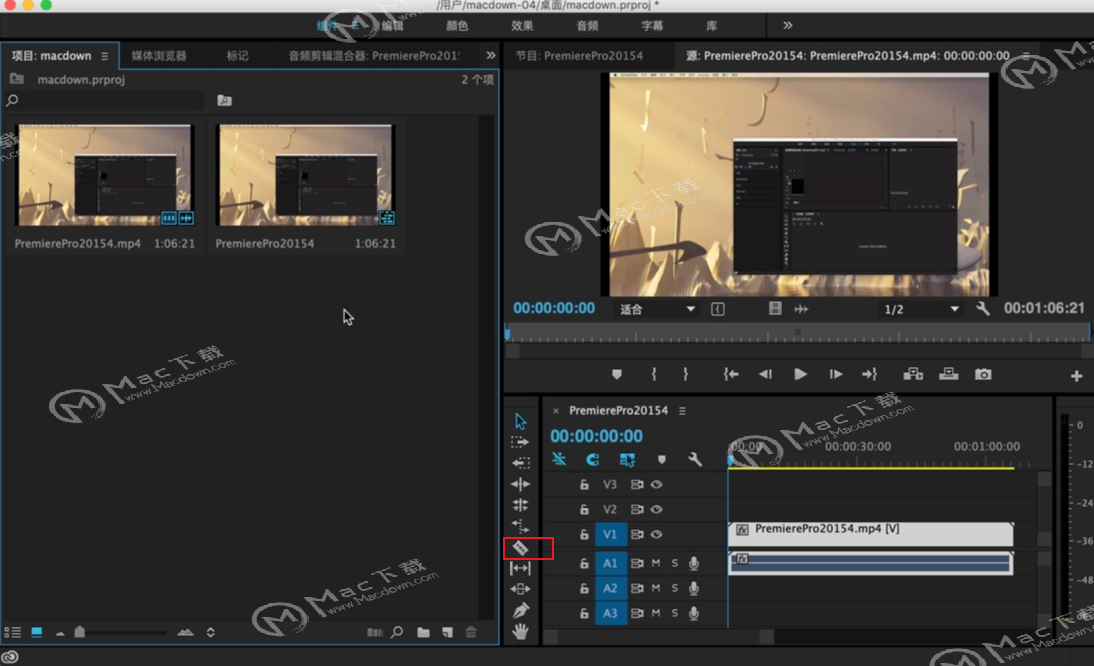Select the Rate Stretch tool
This screenshot has width=1094, height=666.
click(520, 526)
